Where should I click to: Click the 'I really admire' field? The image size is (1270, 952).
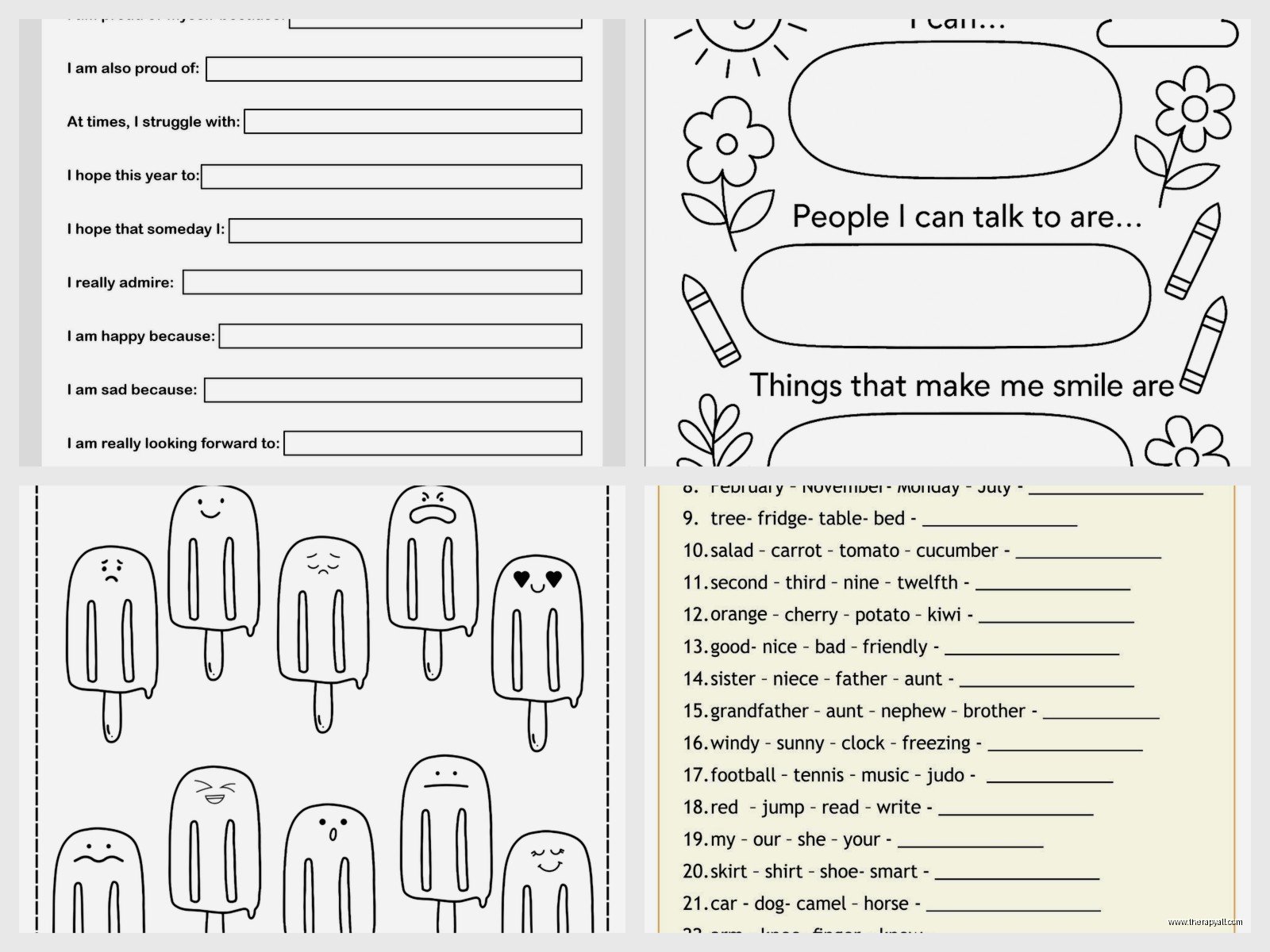[x=383, y=282]
